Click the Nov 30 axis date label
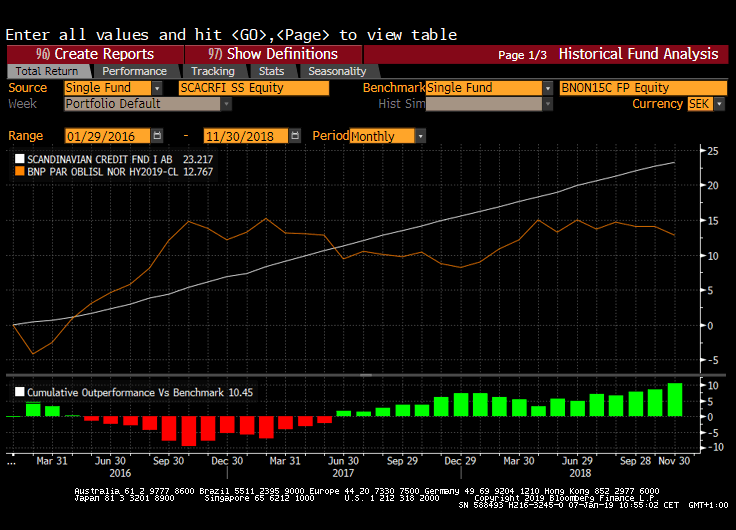Screen dimensions: 736x530 (674, 461)
